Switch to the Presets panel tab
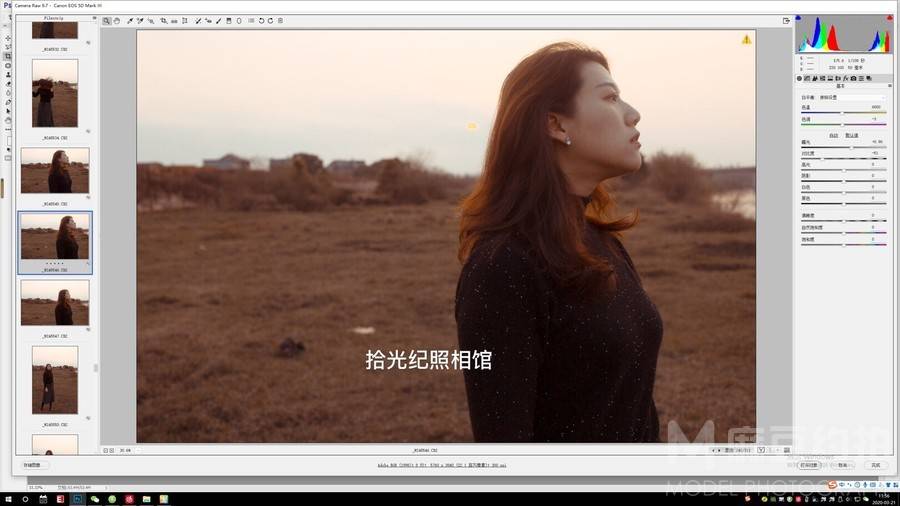The image size is (900, 506). pyautogui.click(x=861, y=79)
